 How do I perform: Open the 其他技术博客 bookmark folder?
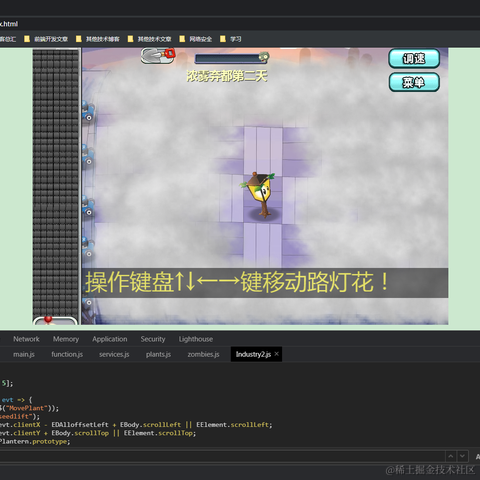click(98, 39)
